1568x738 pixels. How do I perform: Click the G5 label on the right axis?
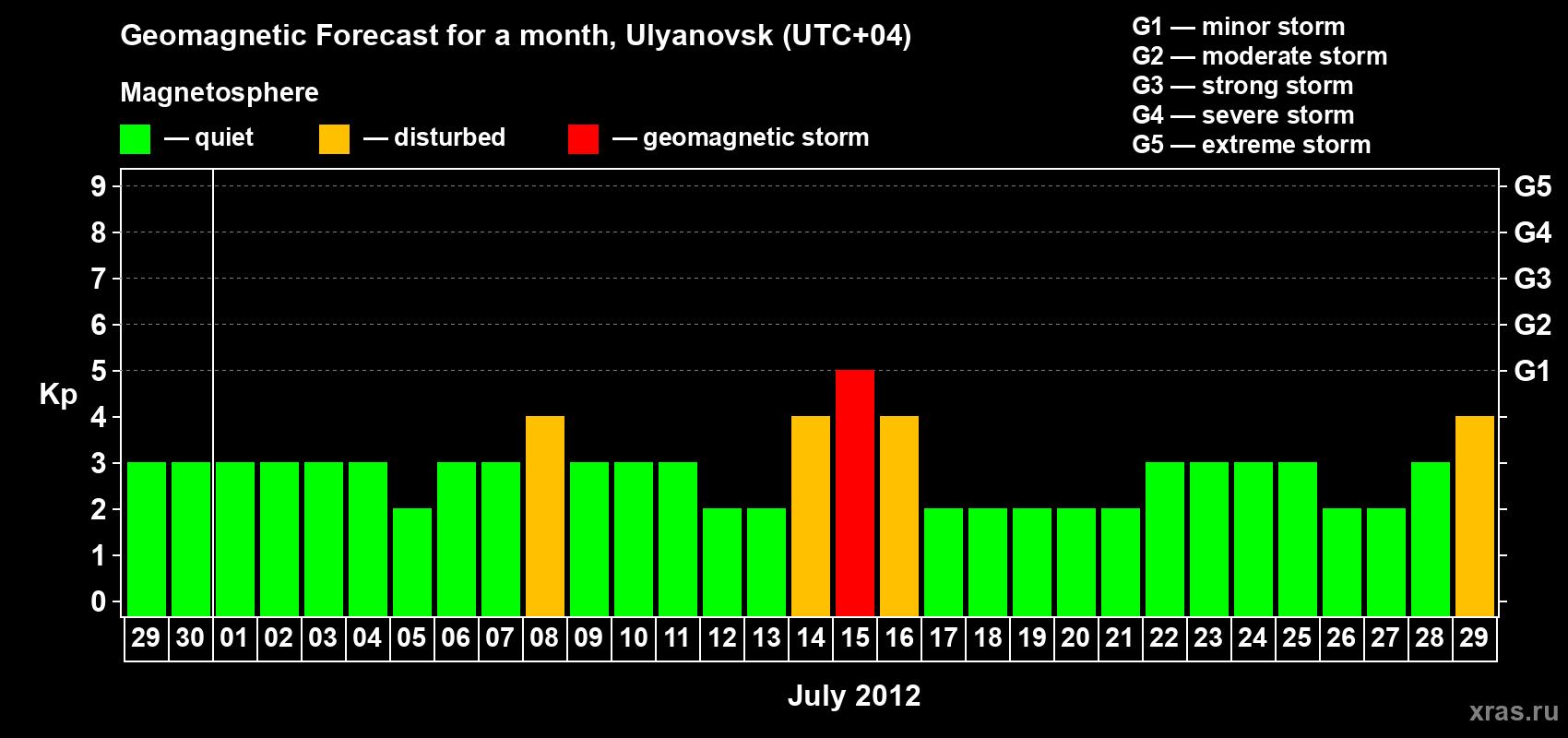click(1532, 186)
